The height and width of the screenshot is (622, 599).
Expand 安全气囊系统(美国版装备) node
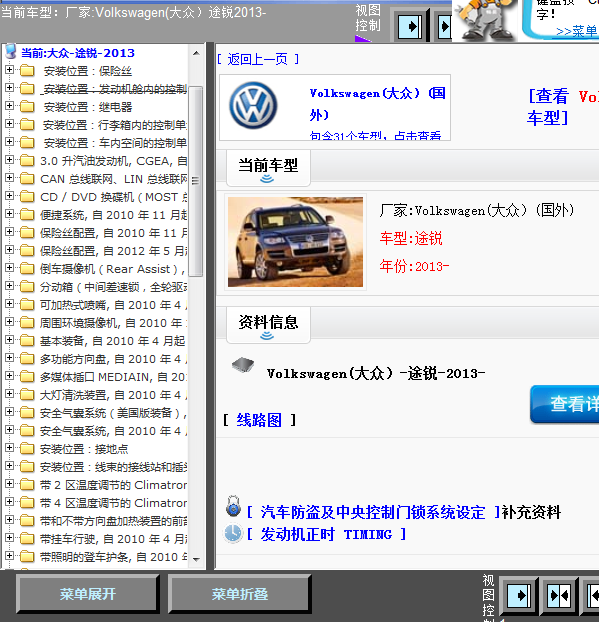click(x=9, y=412)
